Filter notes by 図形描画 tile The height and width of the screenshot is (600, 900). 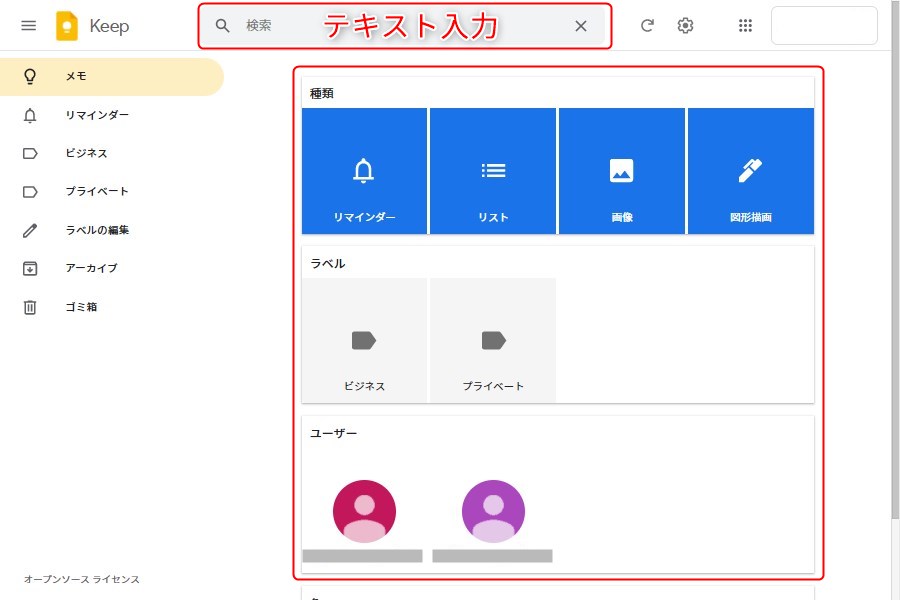[x=750, y=171]
